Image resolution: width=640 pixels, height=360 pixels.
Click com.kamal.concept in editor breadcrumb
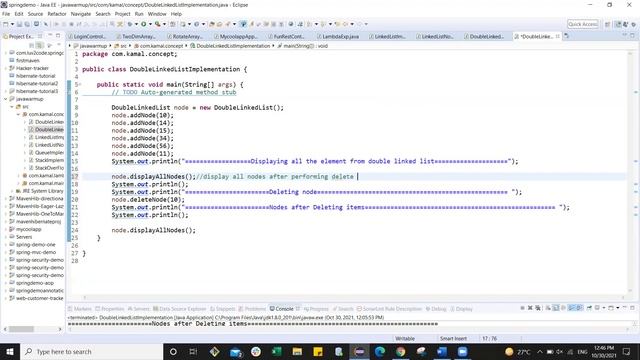(x=161, y=46)
